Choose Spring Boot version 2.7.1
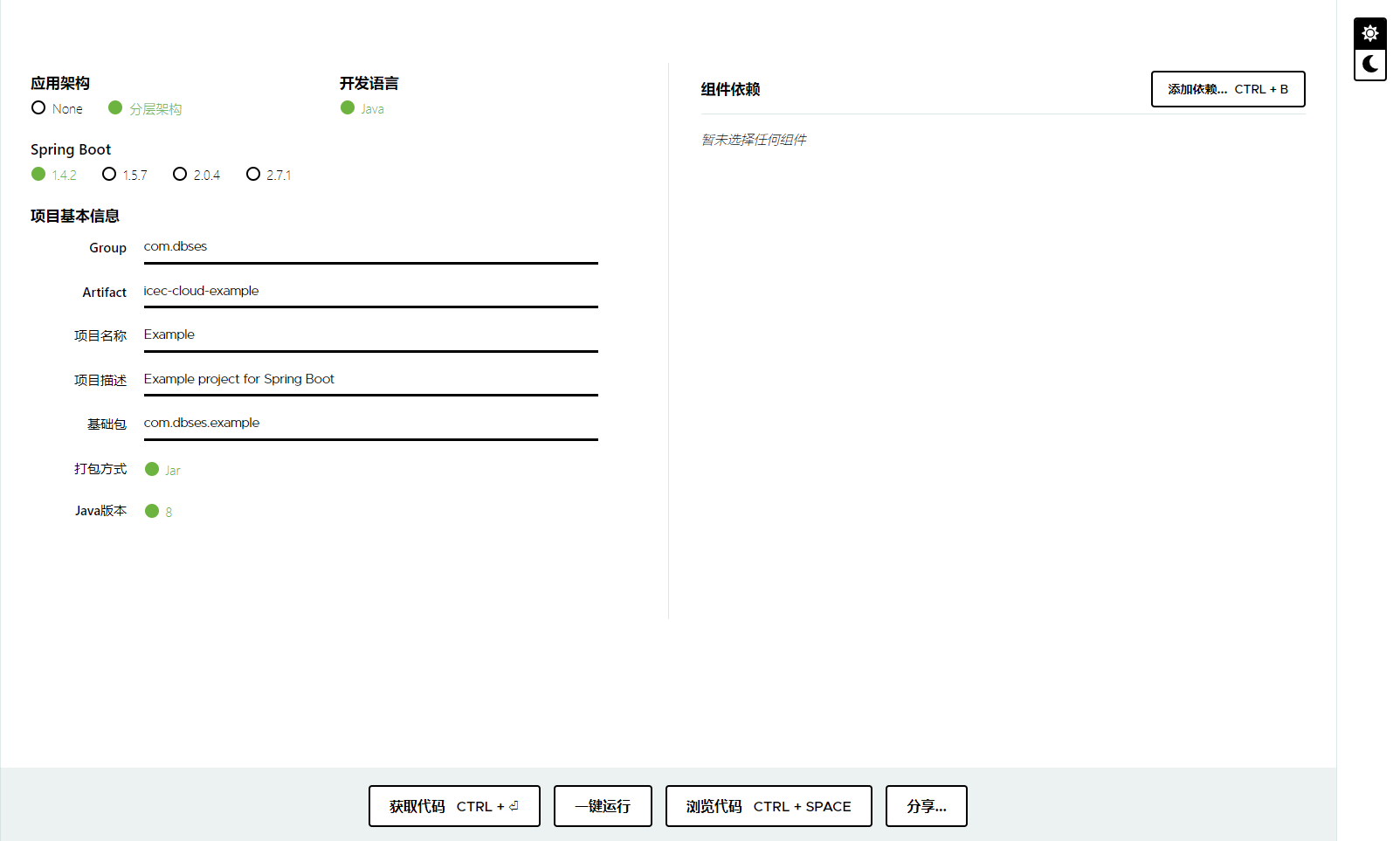The width and height of the screenshot is (1400, 841). 268,175
